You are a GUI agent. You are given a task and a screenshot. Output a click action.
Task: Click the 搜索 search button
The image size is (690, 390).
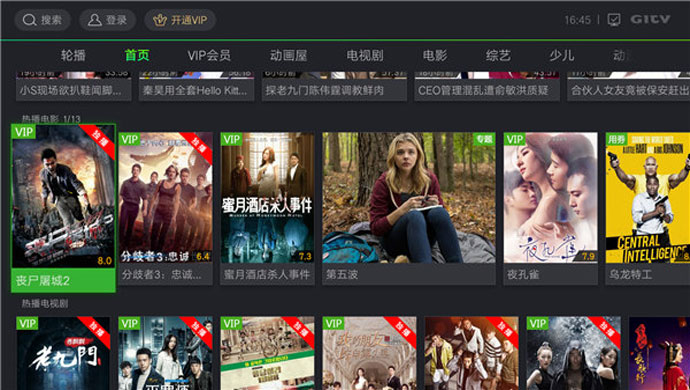[x=42, y=20]
